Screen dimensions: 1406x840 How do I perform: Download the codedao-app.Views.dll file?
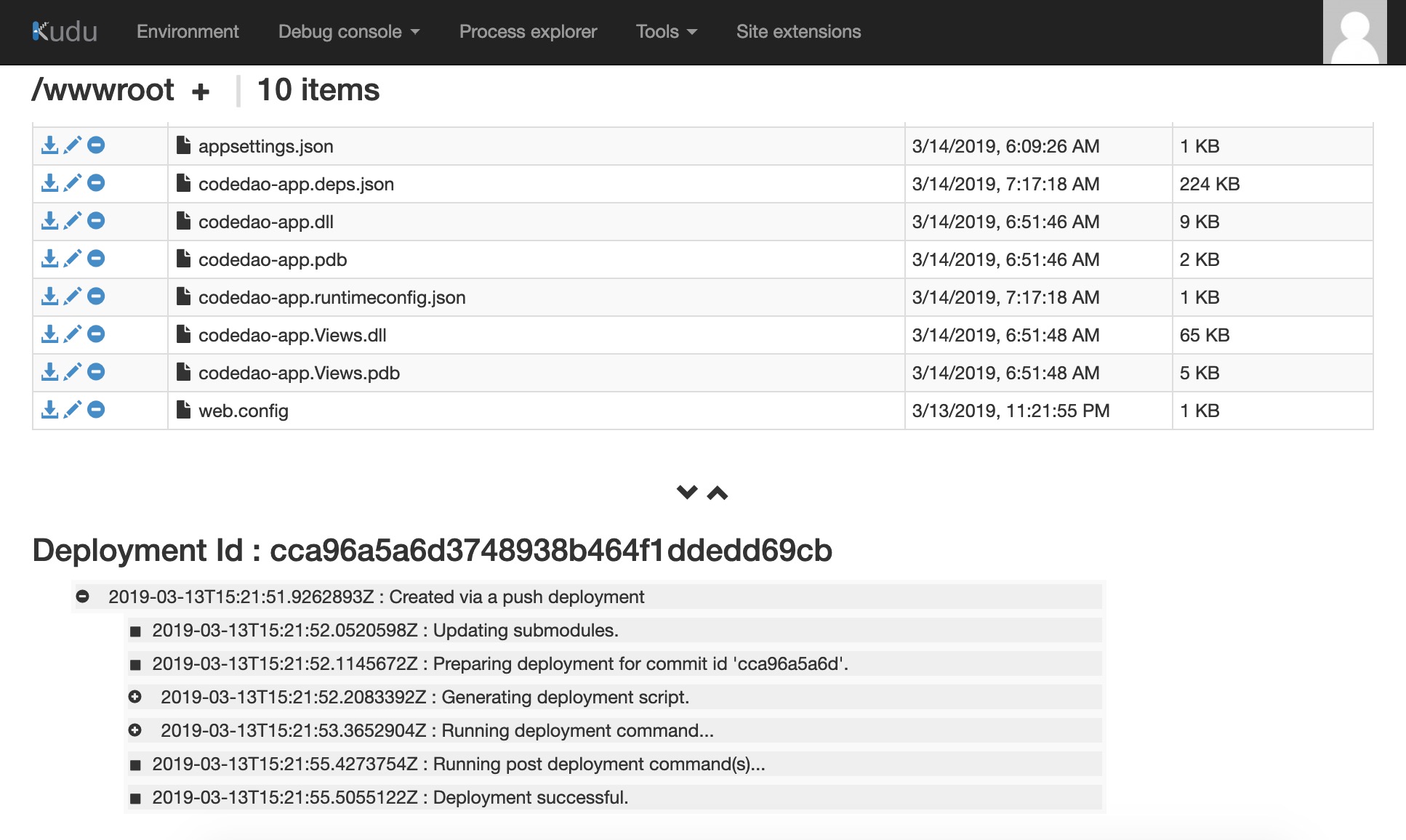coord(49,334)
